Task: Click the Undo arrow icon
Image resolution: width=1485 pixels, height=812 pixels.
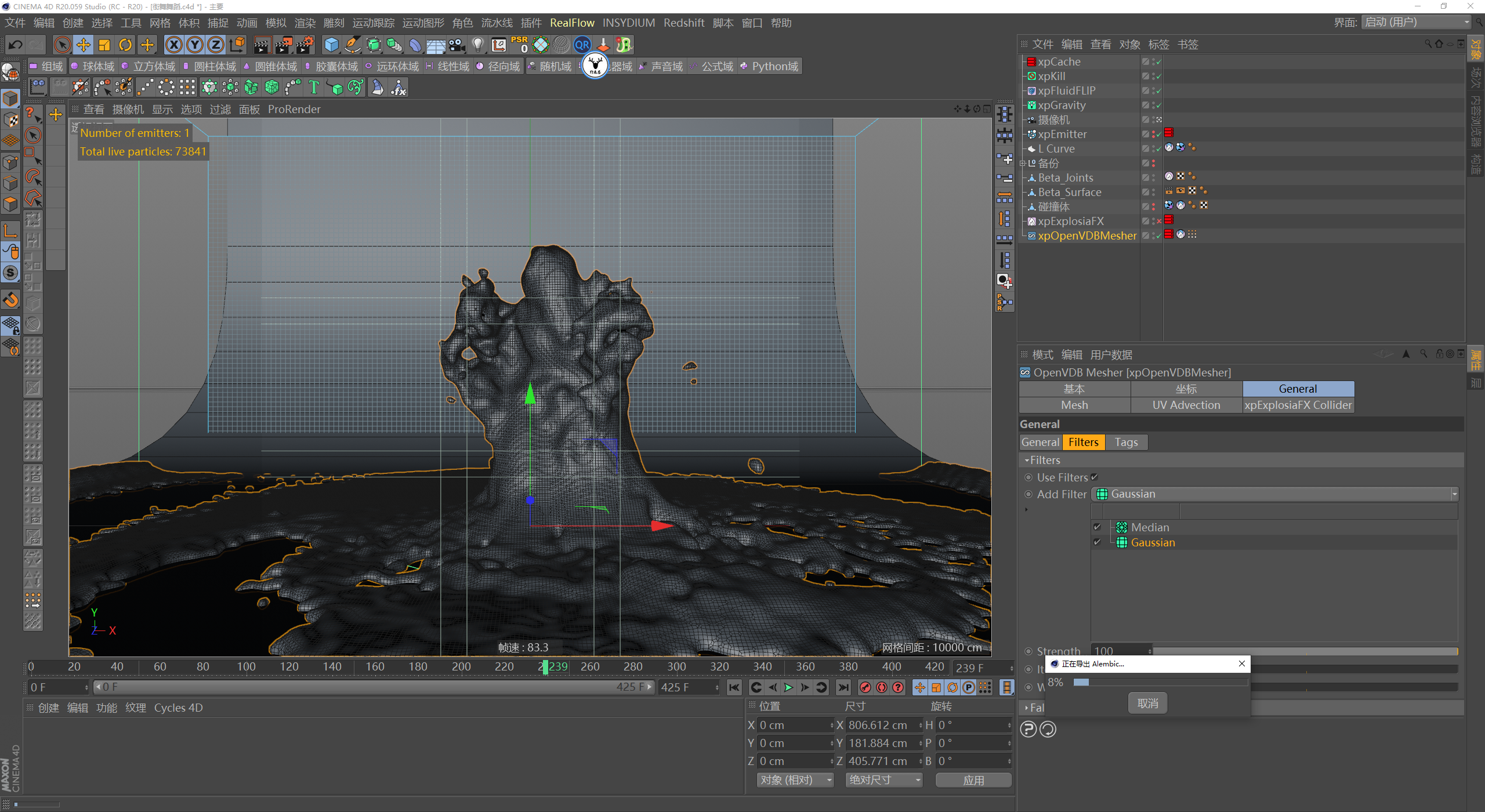Action: pyautogui.click(x=16, y=45)
